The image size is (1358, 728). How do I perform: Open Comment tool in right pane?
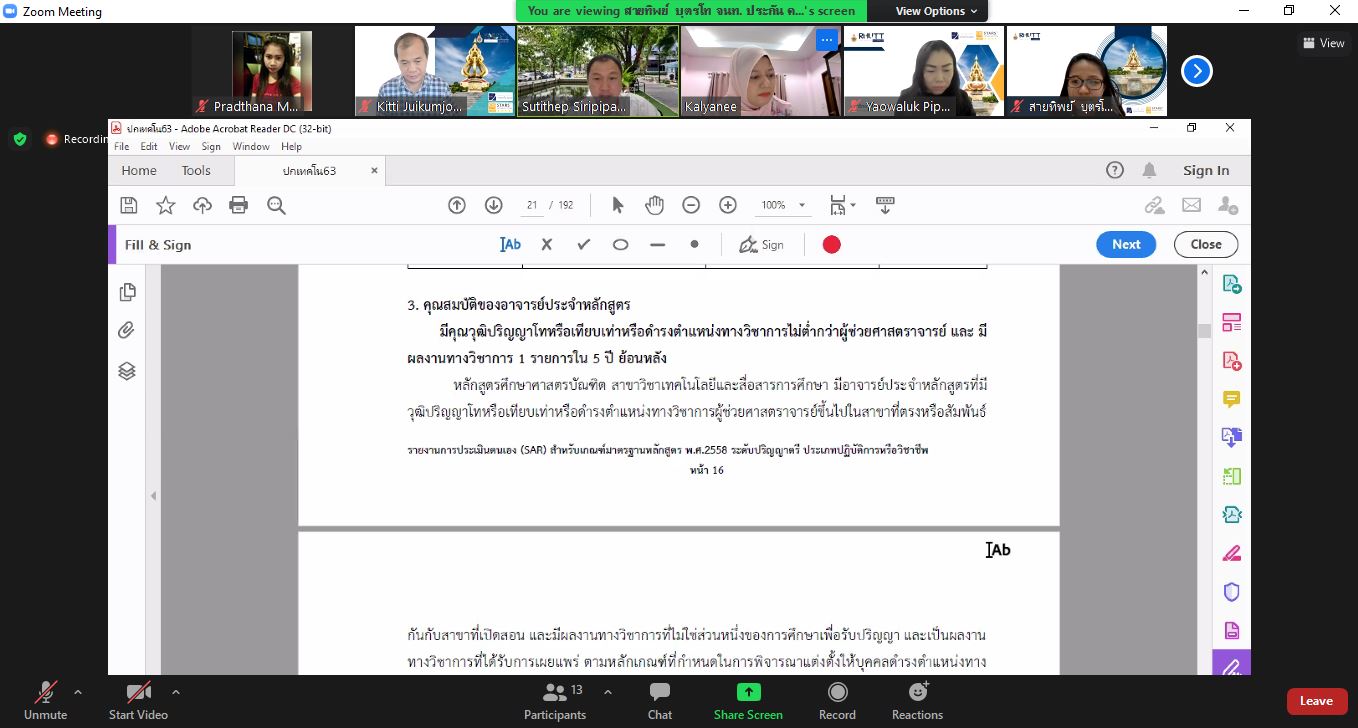tap(1232, 399)
